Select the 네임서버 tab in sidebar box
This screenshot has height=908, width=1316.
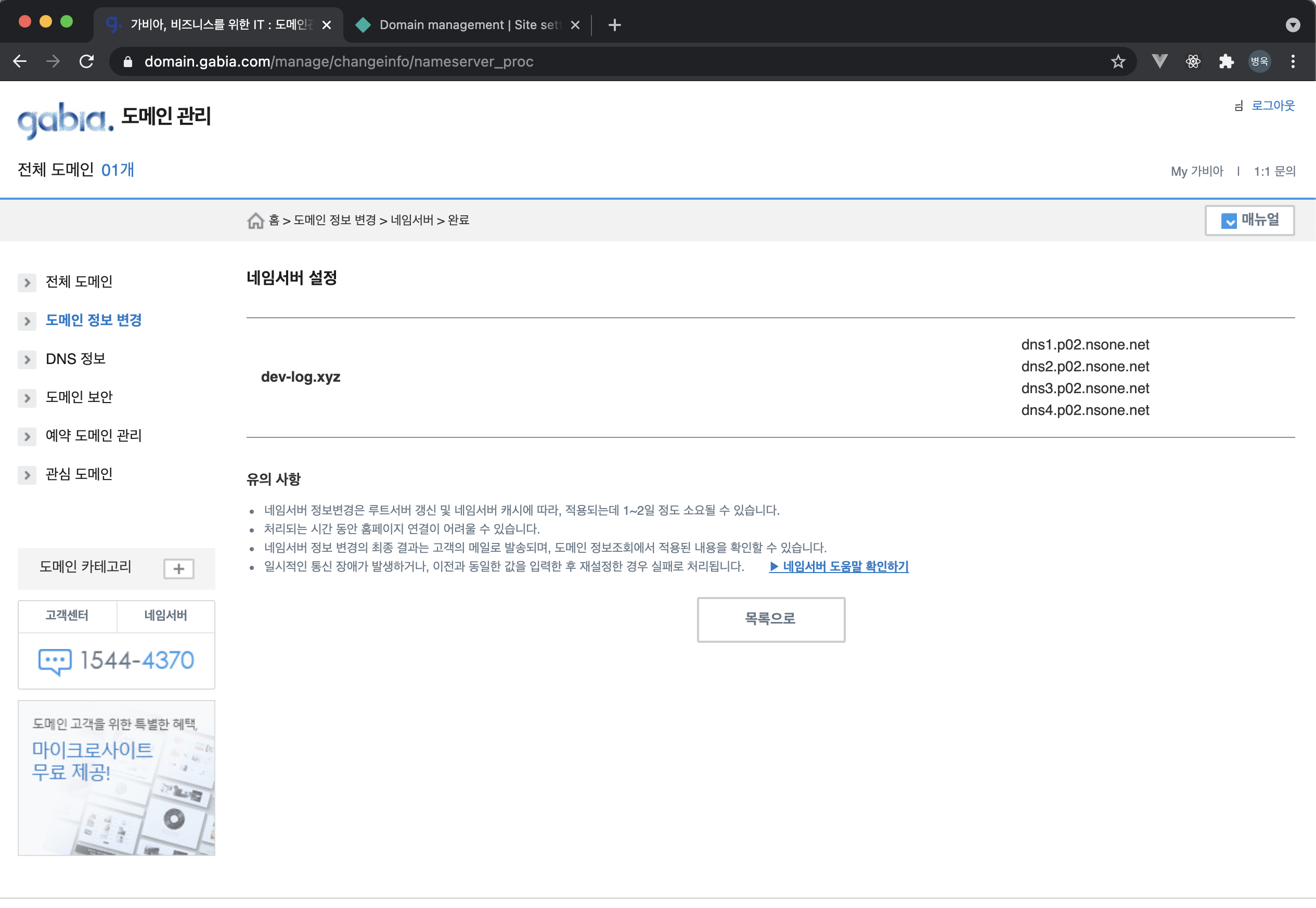click(165, 616)
